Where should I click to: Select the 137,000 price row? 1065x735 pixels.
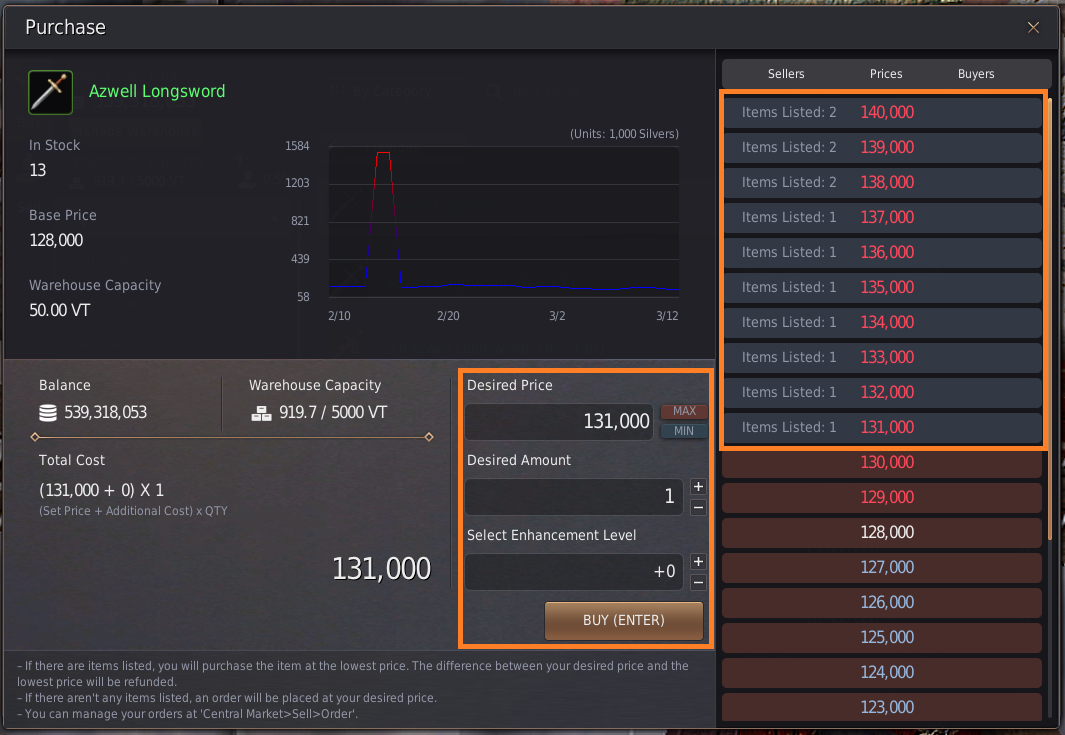882,217
